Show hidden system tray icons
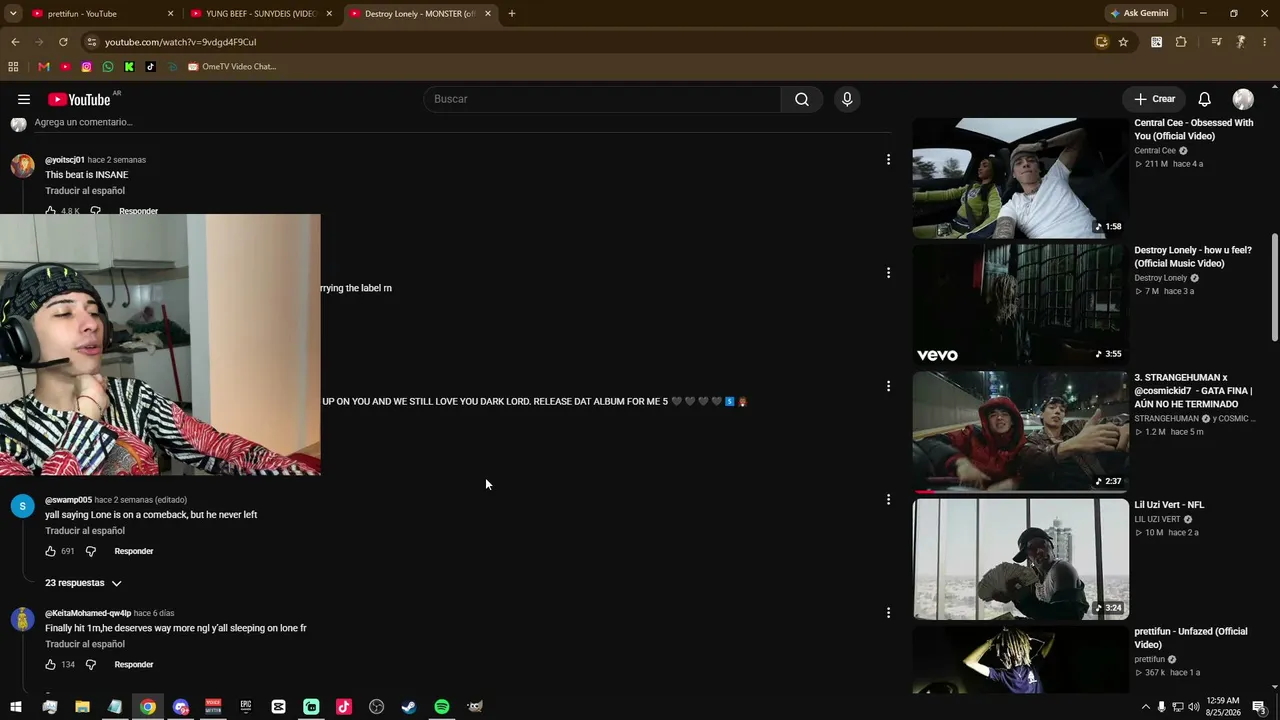Screen dimensions: 1280x720 click(1145, 707)
